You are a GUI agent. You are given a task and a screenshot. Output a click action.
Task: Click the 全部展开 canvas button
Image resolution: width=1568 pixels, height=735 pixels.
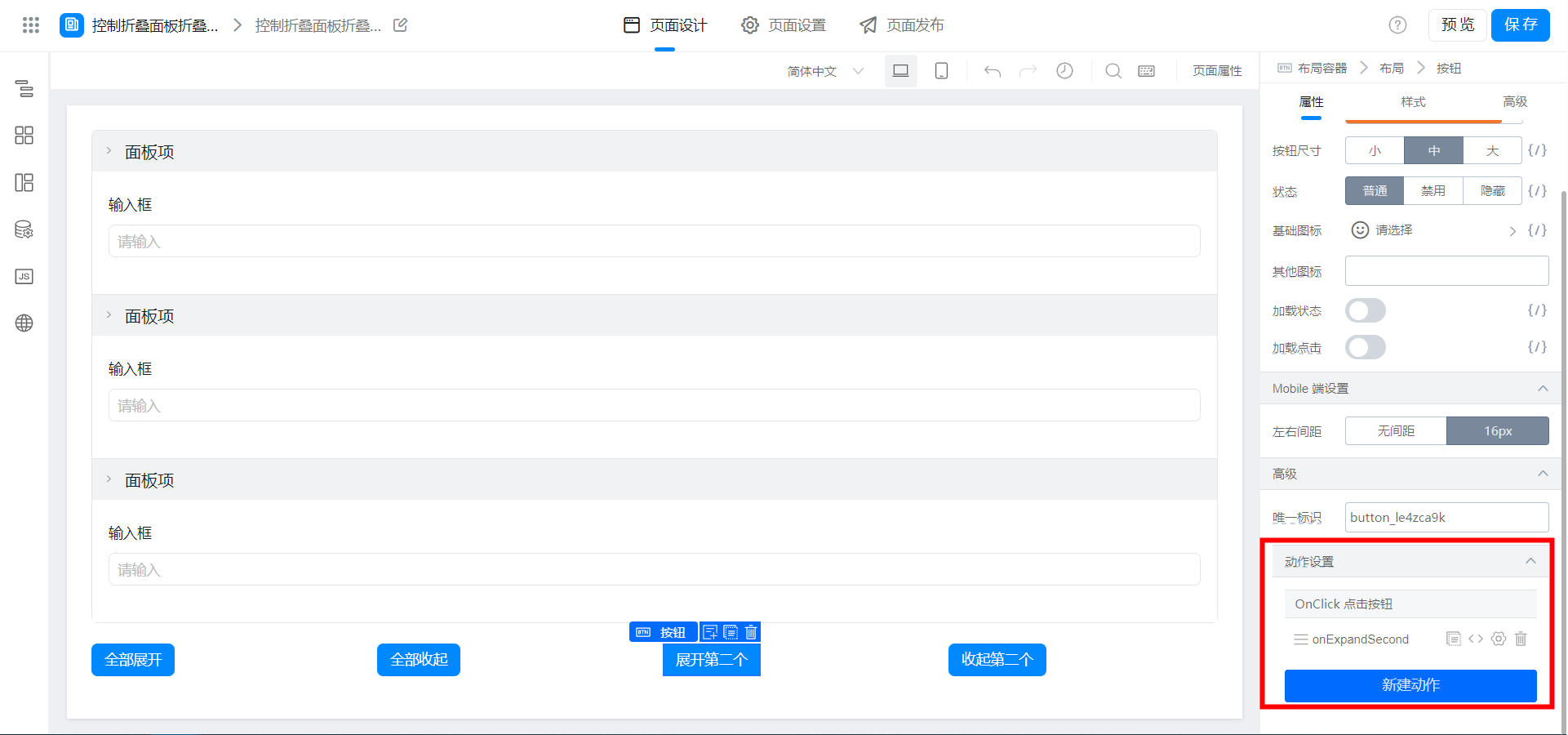pyautogui.click(x=133, y=660)
